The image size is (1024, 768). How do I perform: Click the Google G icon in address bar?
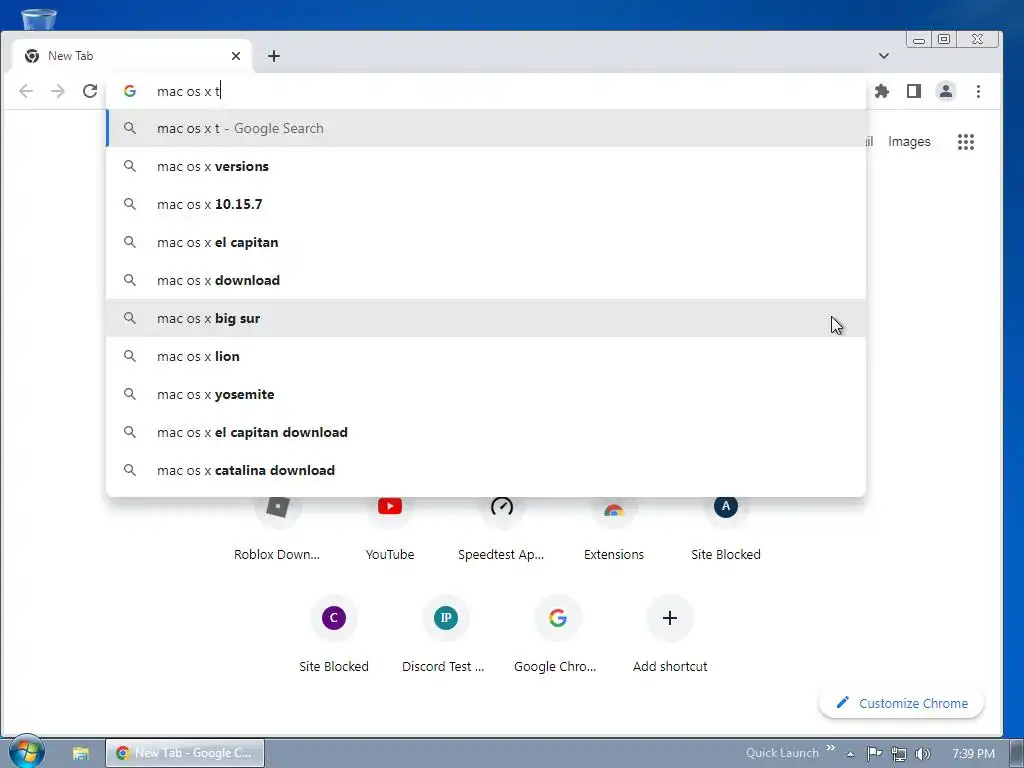tap(130, 91)
